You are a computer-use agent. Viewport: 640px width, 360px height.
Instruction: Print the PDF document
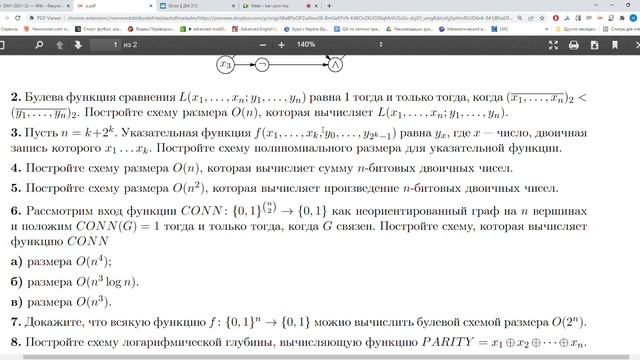pos(573,45)
